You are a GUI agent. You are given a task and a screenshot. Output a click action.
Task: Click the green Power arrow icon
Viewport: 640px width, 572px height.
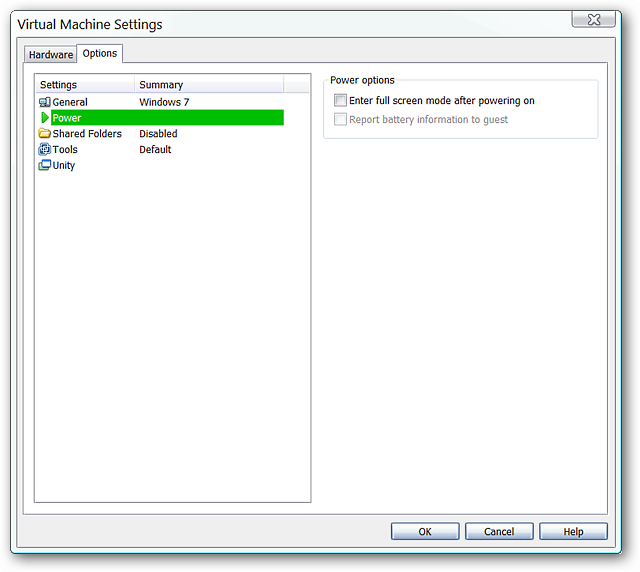point(45,118)
